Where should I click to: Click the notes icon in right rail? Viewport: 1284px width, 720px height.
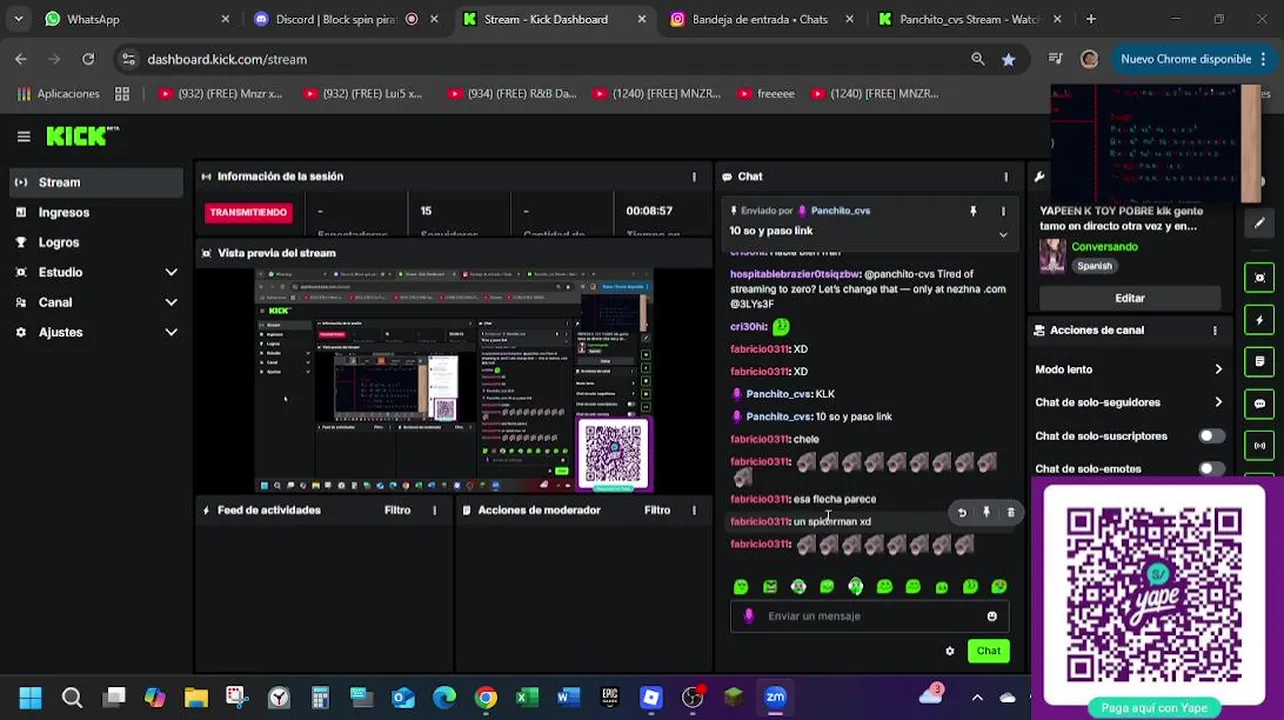(x=1260, y=362)
